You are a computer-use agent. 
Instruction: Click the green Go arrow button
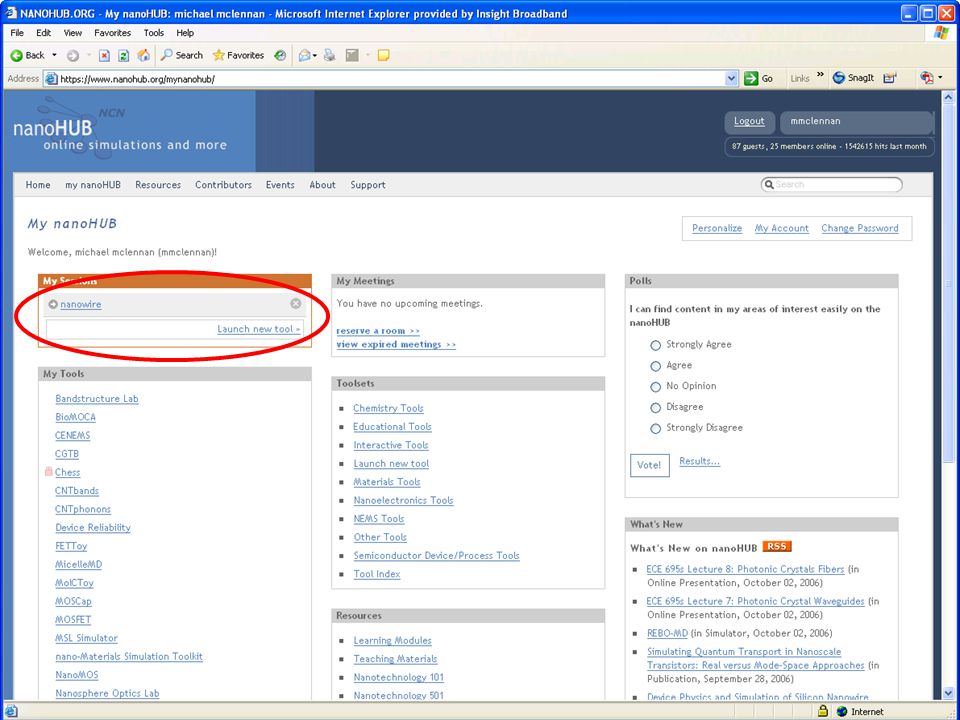coord(751,78)
